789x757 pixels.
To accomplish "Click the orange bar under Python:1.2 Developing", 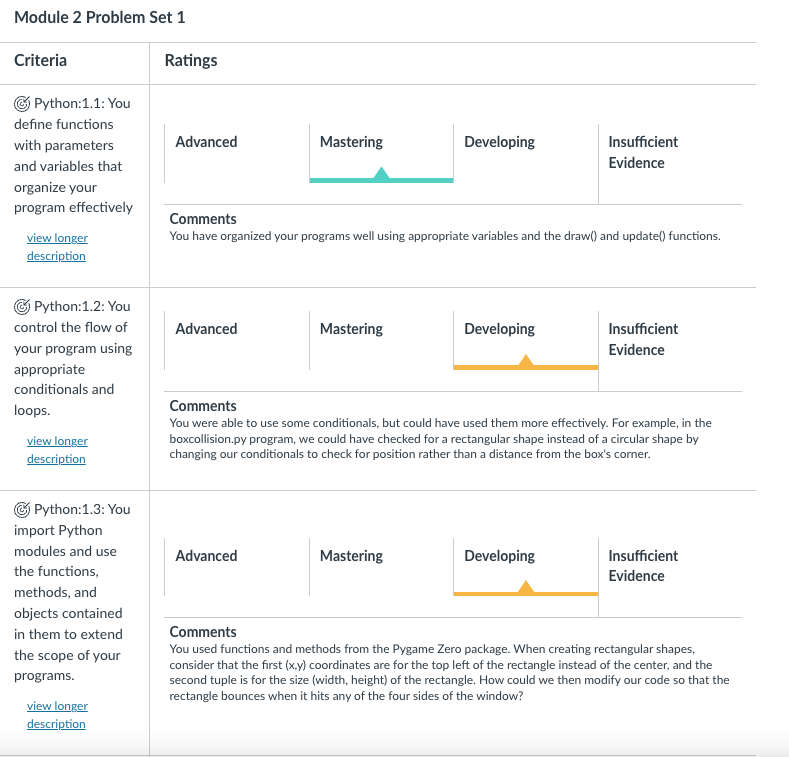I will point(480,367).
